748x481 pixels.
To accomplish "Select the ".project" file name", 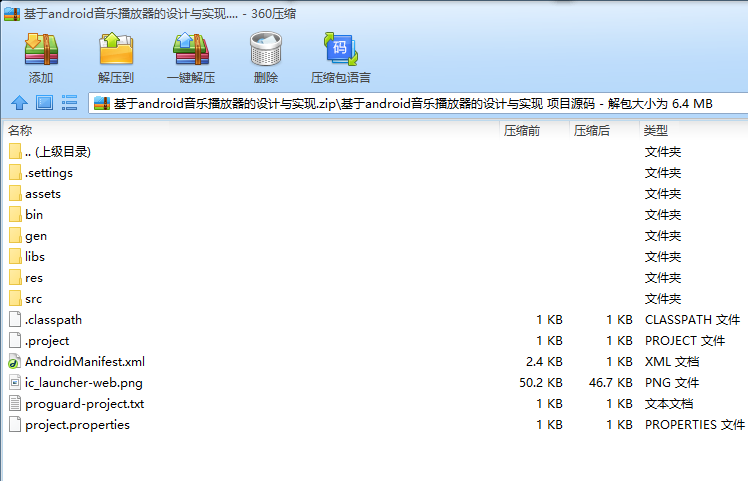I will click(47, 341).
